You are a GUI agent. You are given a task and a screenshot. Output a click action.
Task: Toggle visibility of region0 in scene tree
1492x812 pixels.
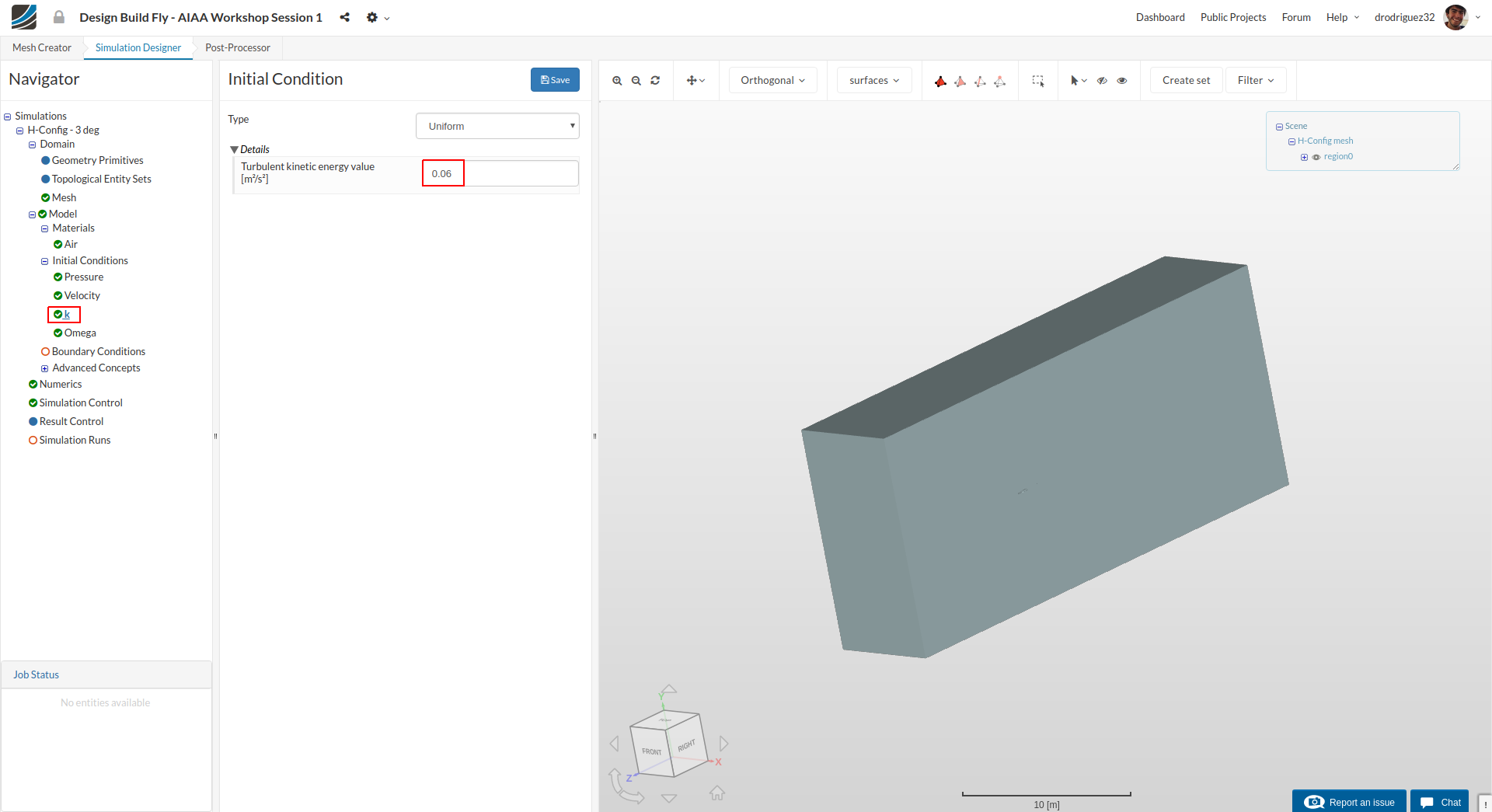[1316, 157]
